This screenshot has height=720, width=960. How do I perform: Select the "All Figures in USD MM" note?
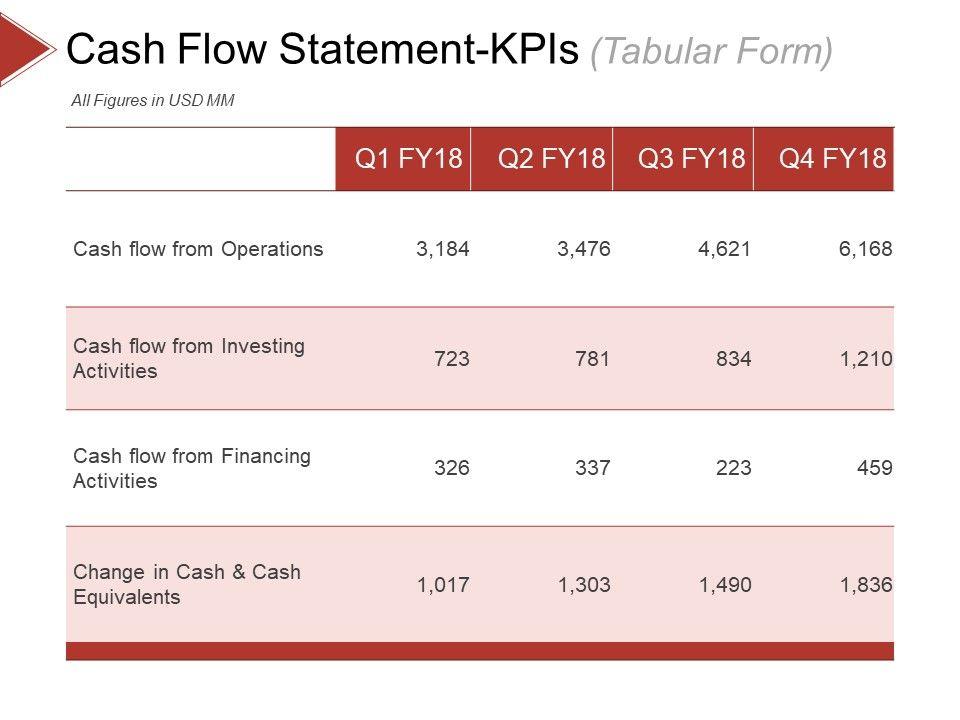pyautogui.click(x=153, y=100)
